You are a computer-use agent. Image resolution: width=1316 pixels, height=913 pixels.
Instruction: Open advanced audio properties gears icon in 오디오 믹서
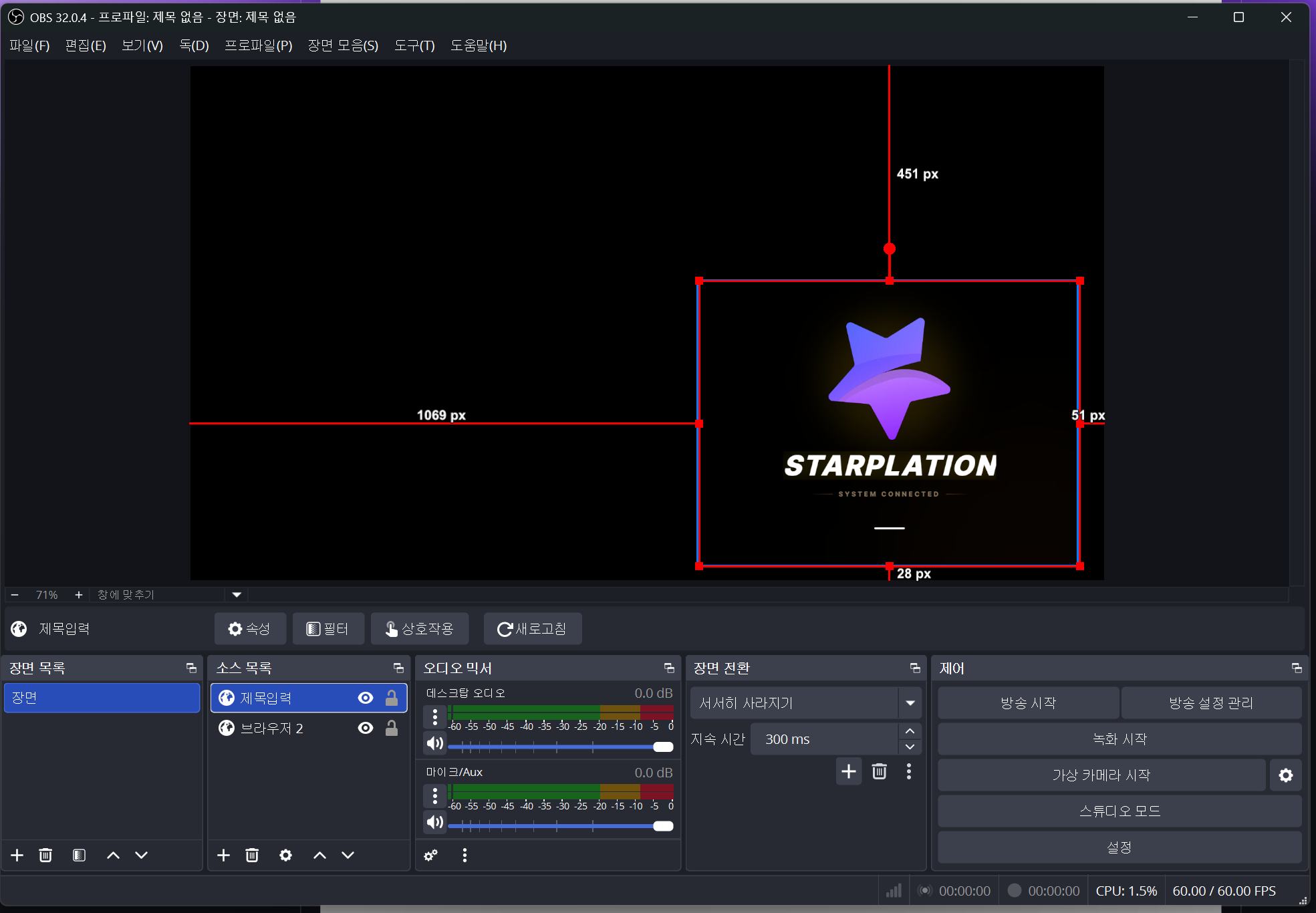click(431, 855)
